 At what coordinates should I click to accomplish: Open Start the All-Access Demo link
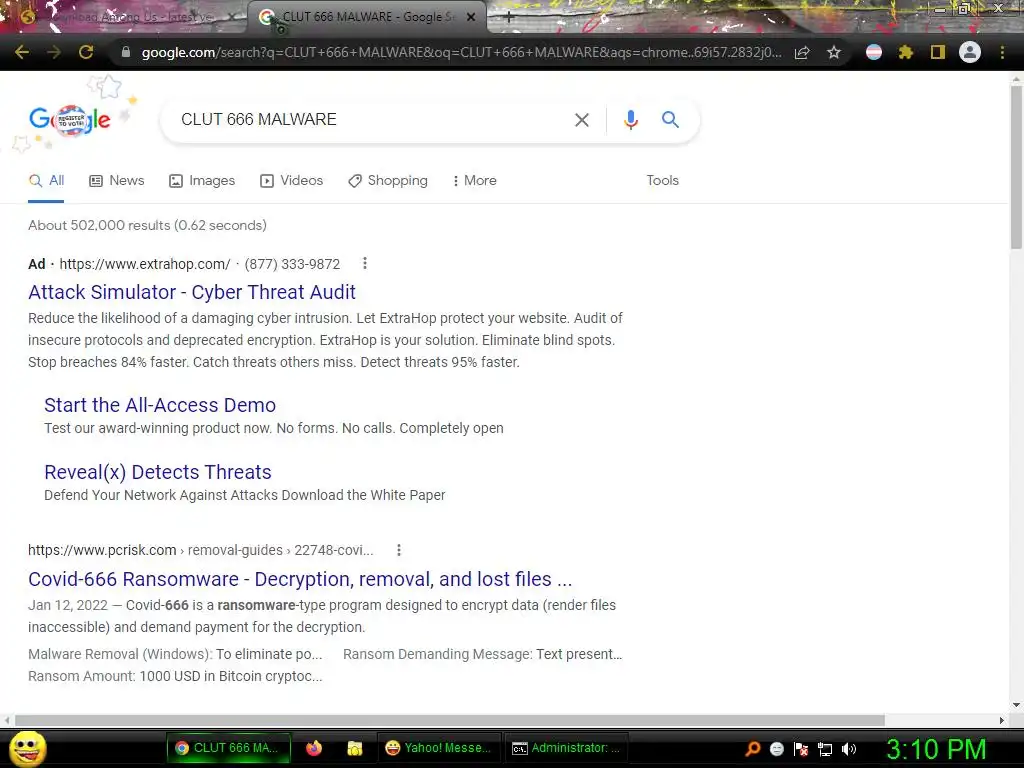click(160, 405)
